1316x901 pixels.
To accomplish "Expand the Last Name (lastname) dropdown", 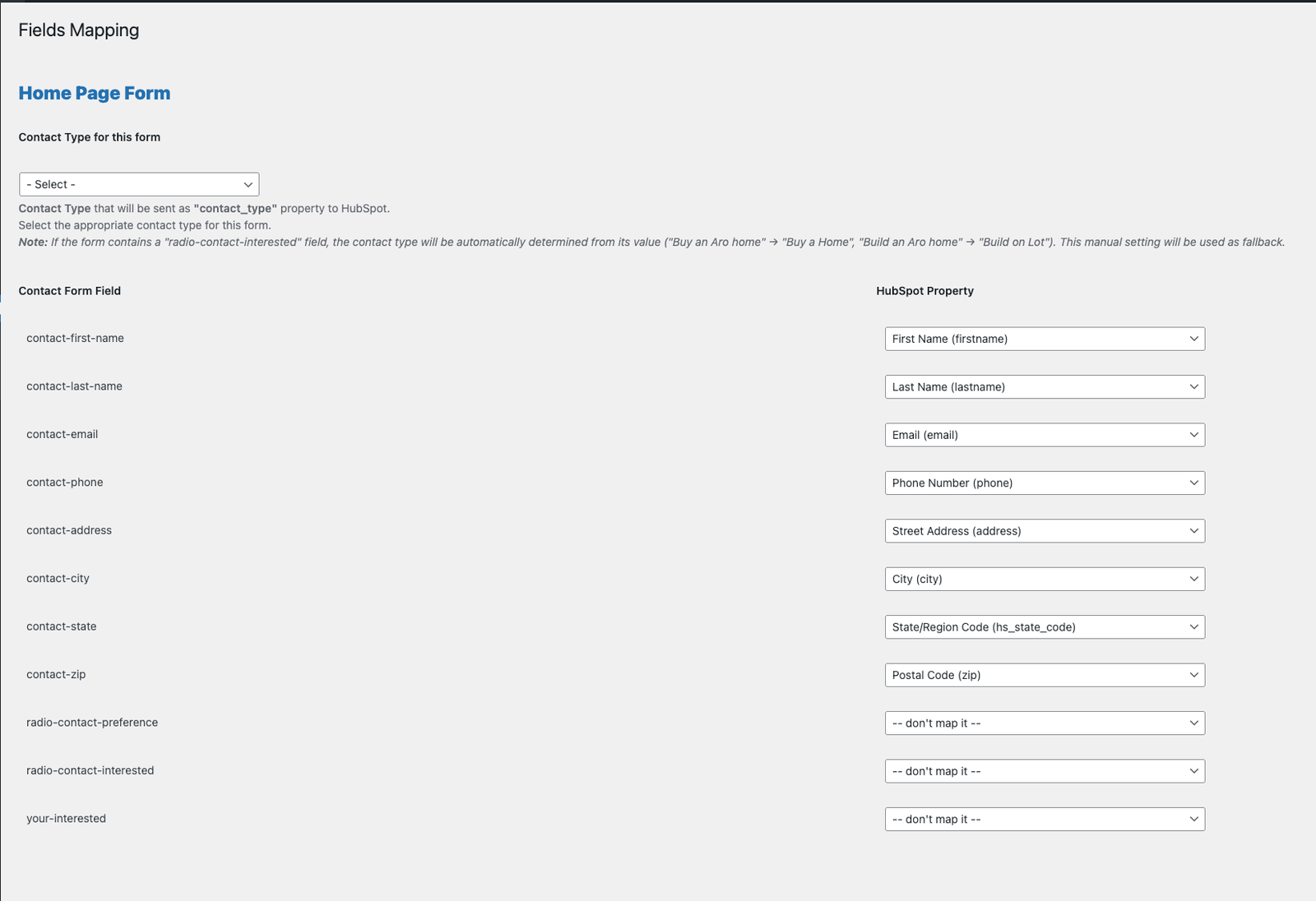I will tap(1045, 387).
